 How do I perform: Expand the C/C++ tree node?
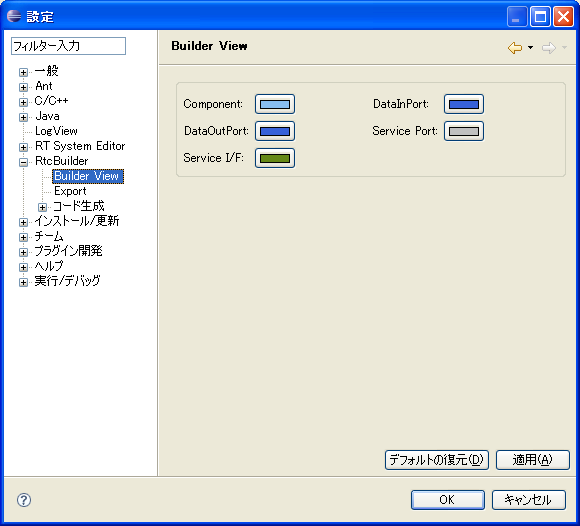click(x=23, y=102)
